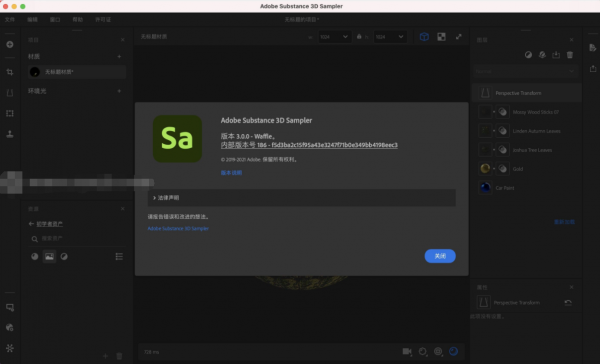This screenshot has width=600, height=364.
Task: Select the dashed-square tiling tool in left toolbar
Action: (x=10, y=113)
